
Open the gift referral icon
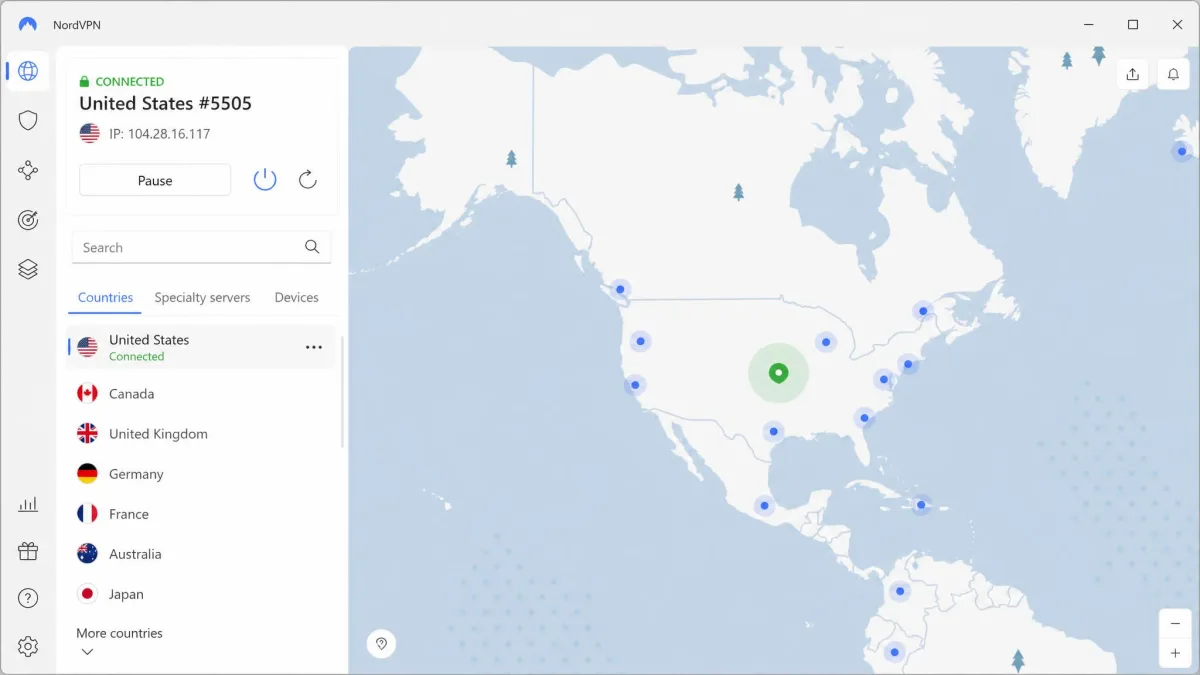click(28, 551)
